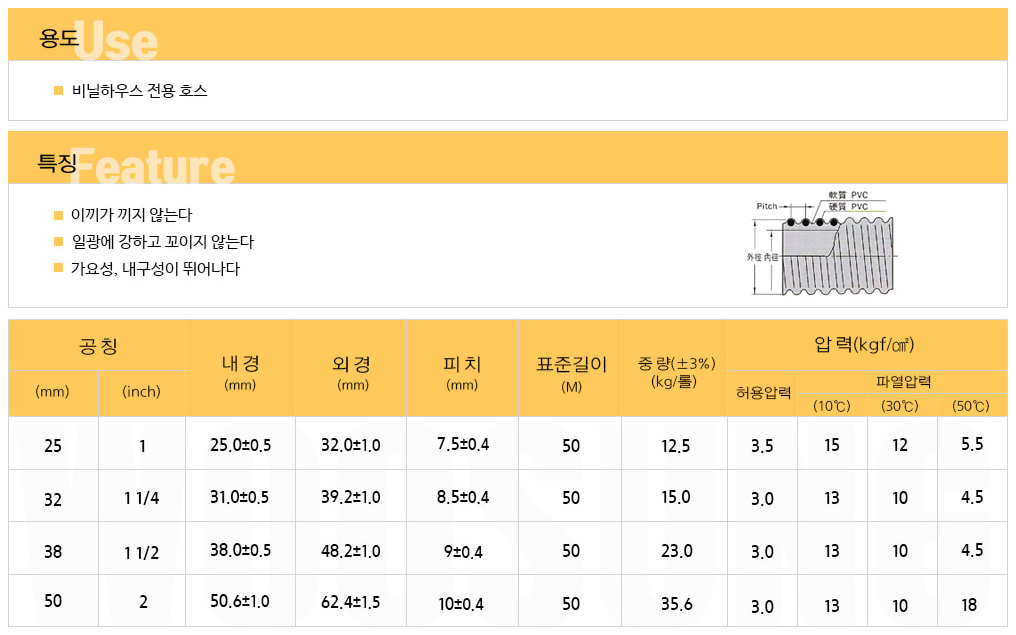Screen dimensions: 1016x635
Task: Click the '특징' section heading
Action: (57, 163)
